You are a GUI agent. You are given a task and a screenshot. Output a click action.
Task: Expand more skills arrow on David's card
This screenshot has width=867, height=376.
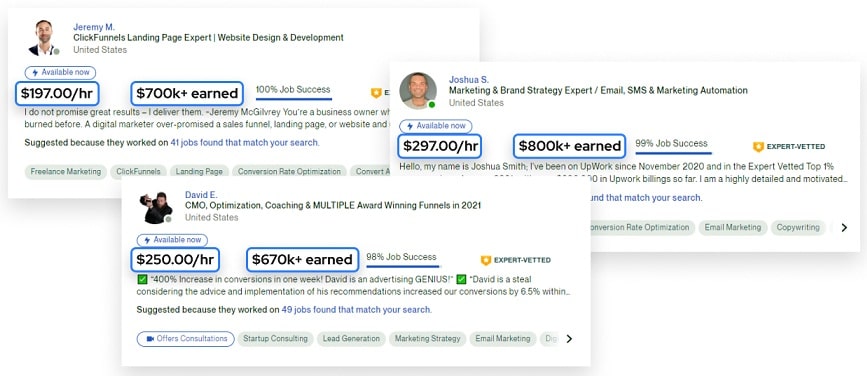point(569,338)
